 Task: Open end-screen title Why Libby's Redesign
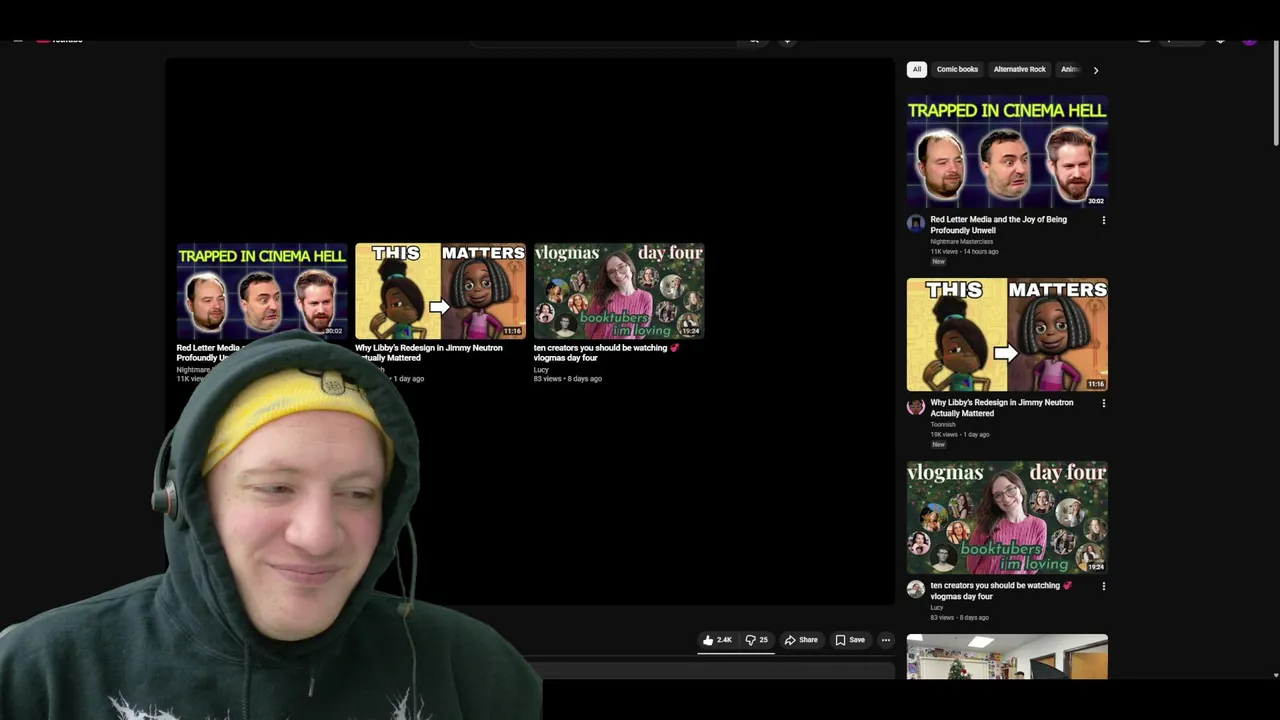(428, 352)
